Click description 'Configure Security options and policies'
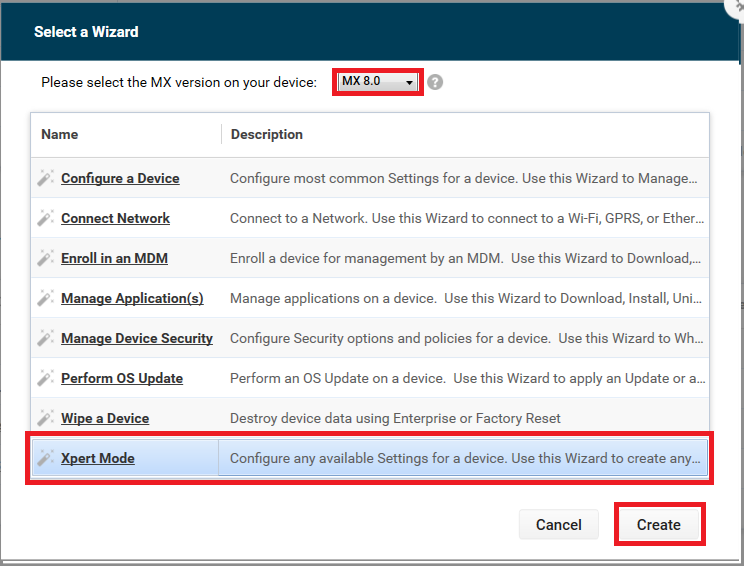 pyautogui.click(x=466, y=338)
